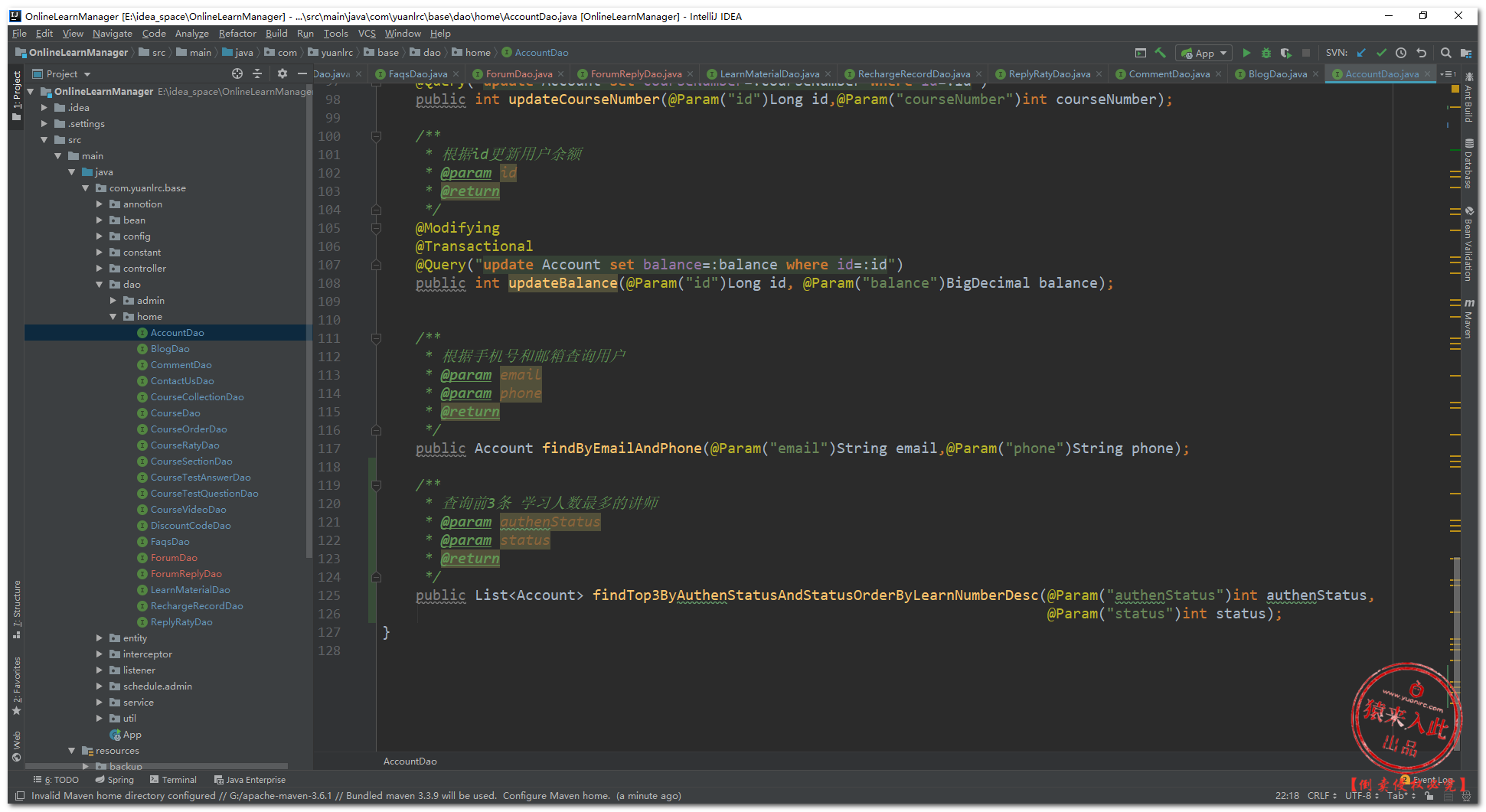
Task: Click the Project tree vertical scrollbar
Action: point(308,321)
